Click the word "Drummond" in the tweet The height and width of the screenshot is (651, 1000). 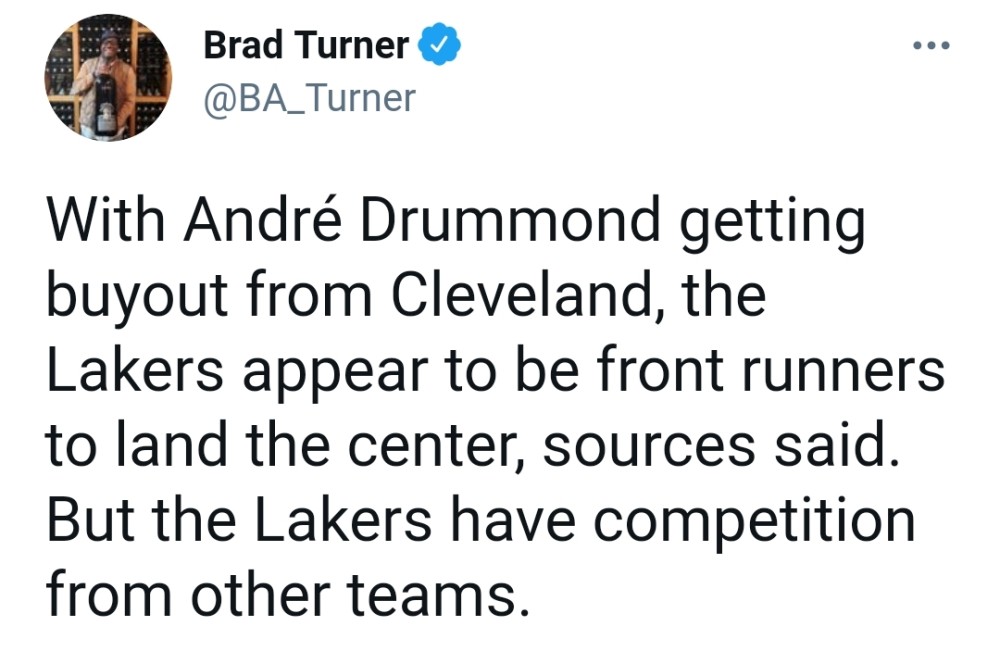[510, 220]
